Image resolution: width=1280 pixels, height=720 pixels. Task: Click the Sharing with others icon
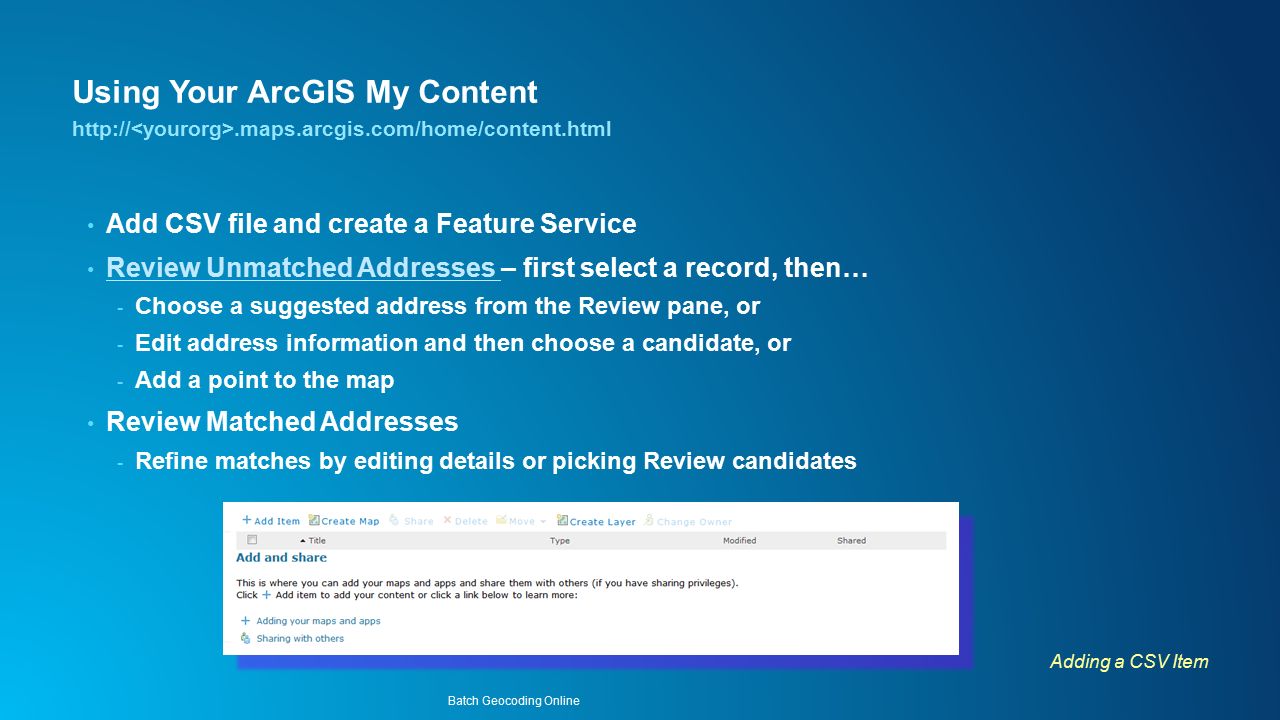246,638
